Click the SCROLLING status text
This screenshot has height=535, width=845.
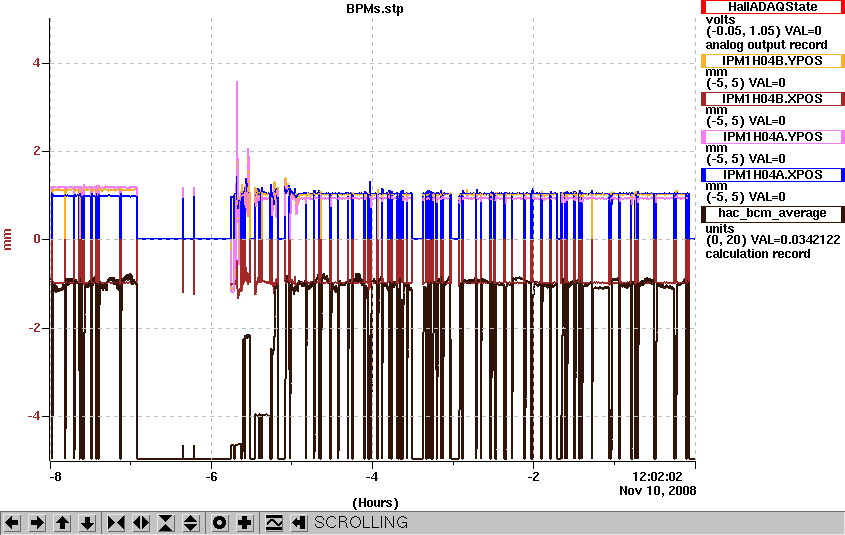coord(361,523)
